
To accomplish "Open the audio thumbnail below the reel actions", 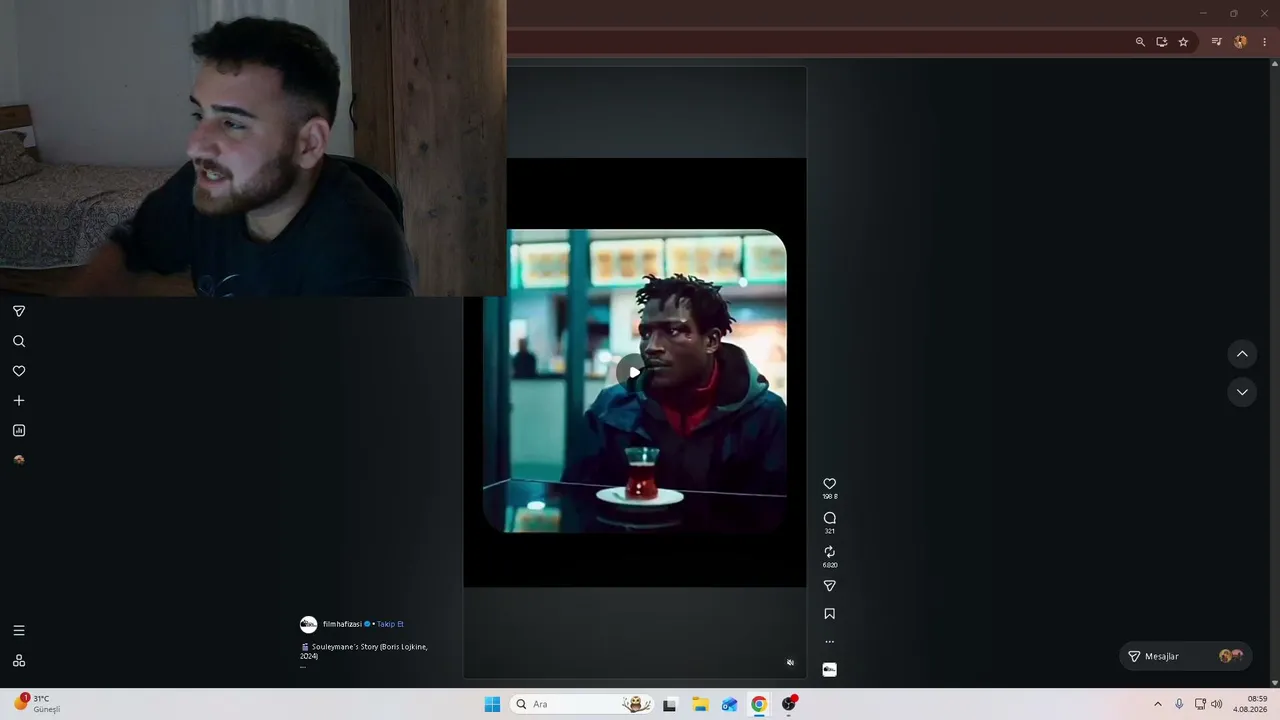I will [829, 669].
